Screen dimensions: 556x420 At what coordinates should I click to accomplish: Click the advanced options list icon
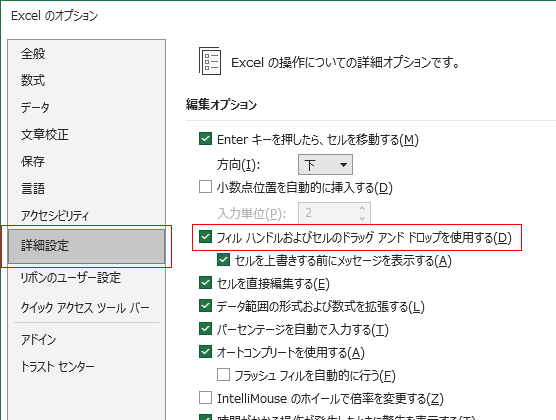click(x=210, y=61)
